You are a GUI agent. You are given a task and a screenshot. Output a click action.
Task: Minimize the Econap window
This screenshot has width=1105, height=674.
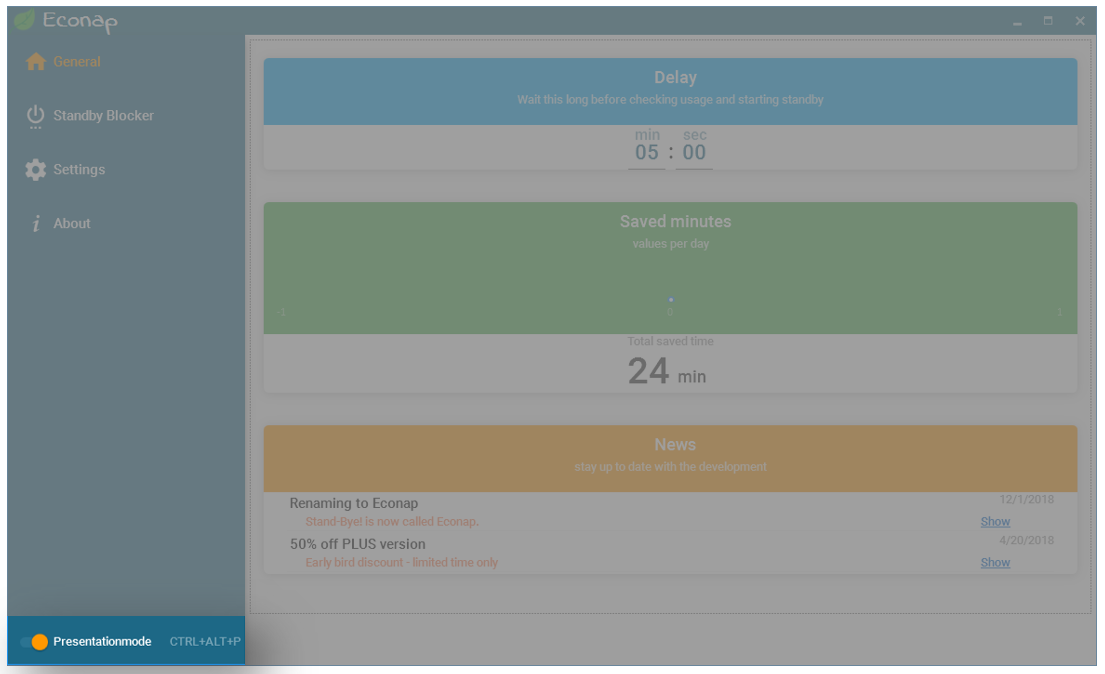[1017, 21]
